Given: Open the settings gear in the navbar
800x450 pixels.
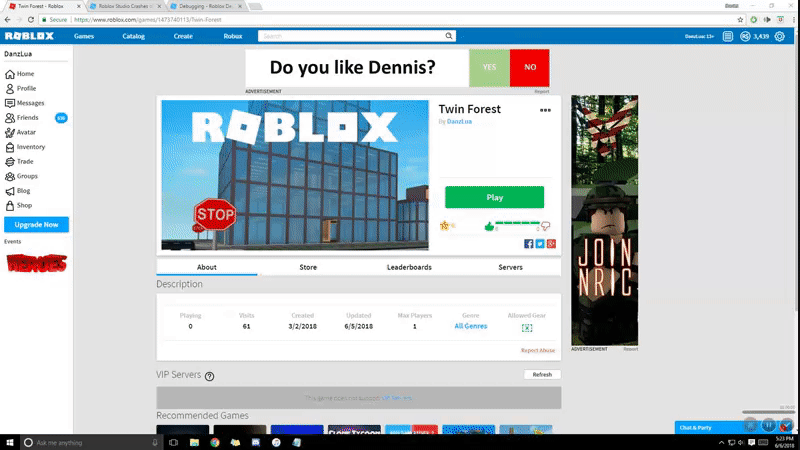Looking at the screenshot, I should click(x=780, y=36).
